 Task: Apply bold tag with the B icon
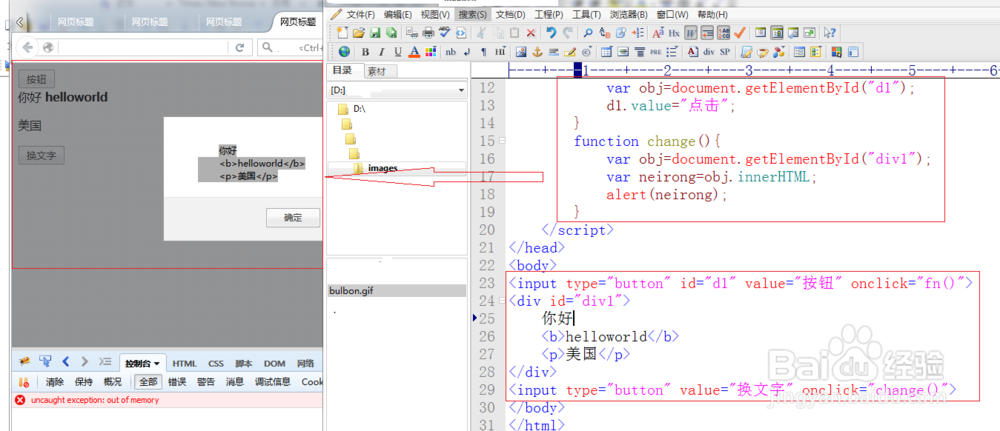365,52
